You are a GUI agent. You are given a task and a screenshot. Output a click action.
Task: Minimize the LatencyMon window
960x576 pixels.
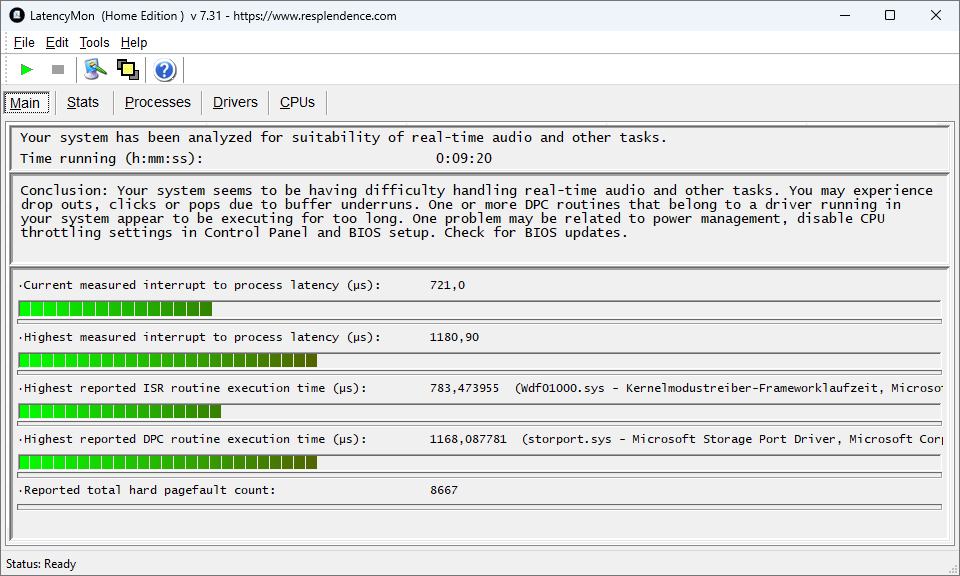point(845,15)
